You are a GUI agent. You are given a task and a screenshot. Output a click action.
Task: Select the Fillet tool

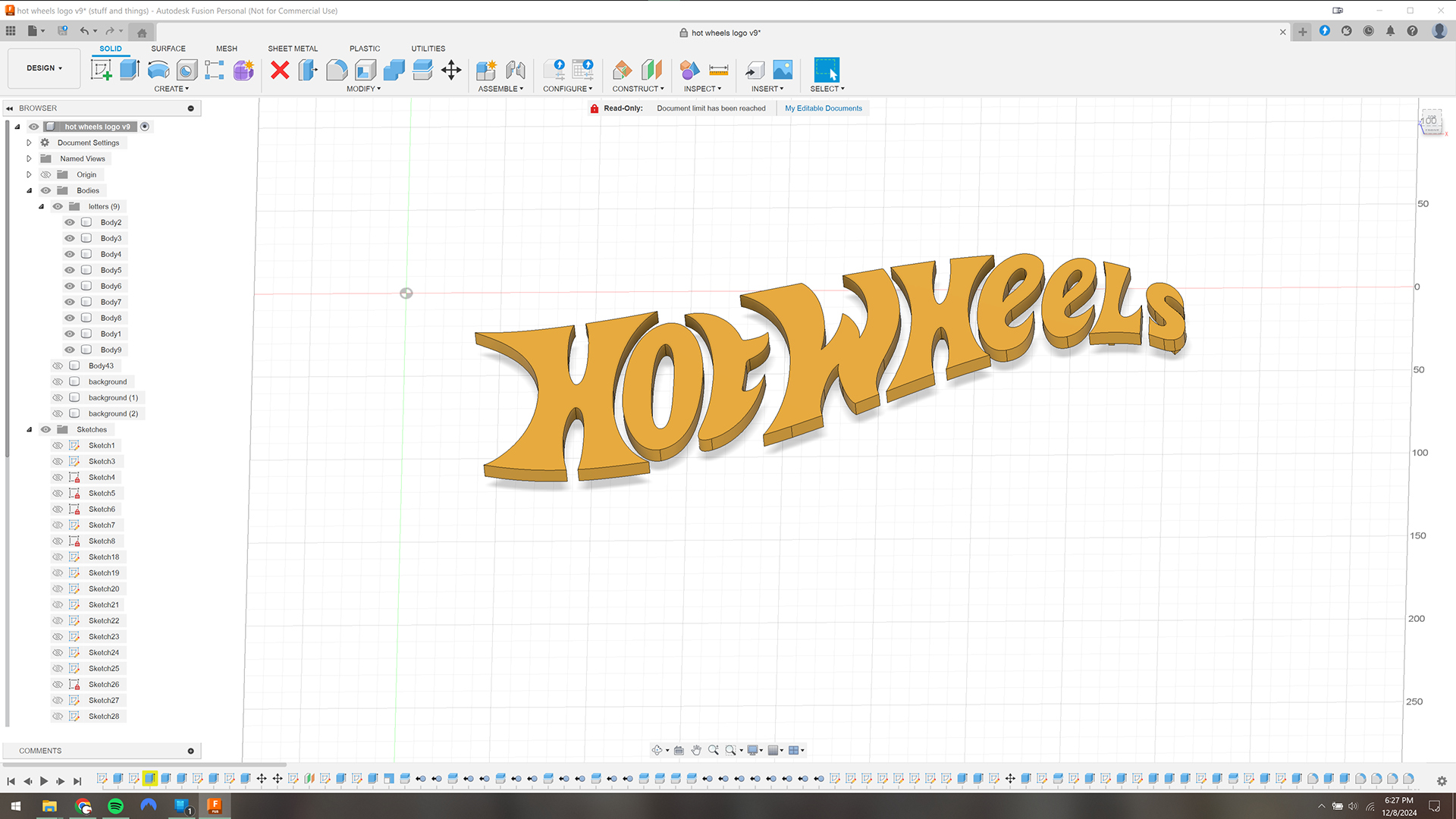[x=337, y=71]
